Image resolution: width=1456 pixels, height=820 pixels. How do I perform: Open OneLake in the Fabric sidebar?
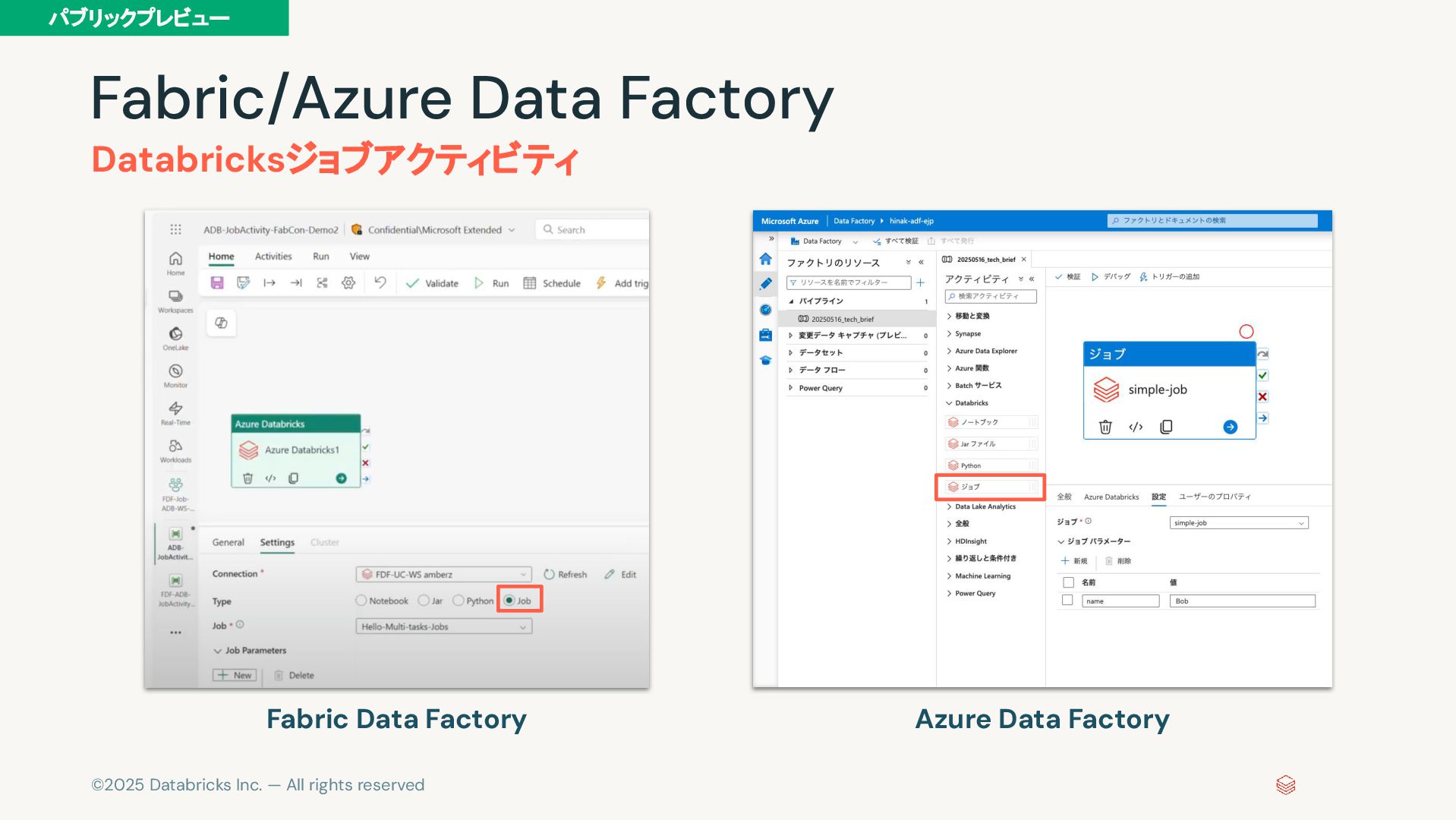[x=175, y=338]
